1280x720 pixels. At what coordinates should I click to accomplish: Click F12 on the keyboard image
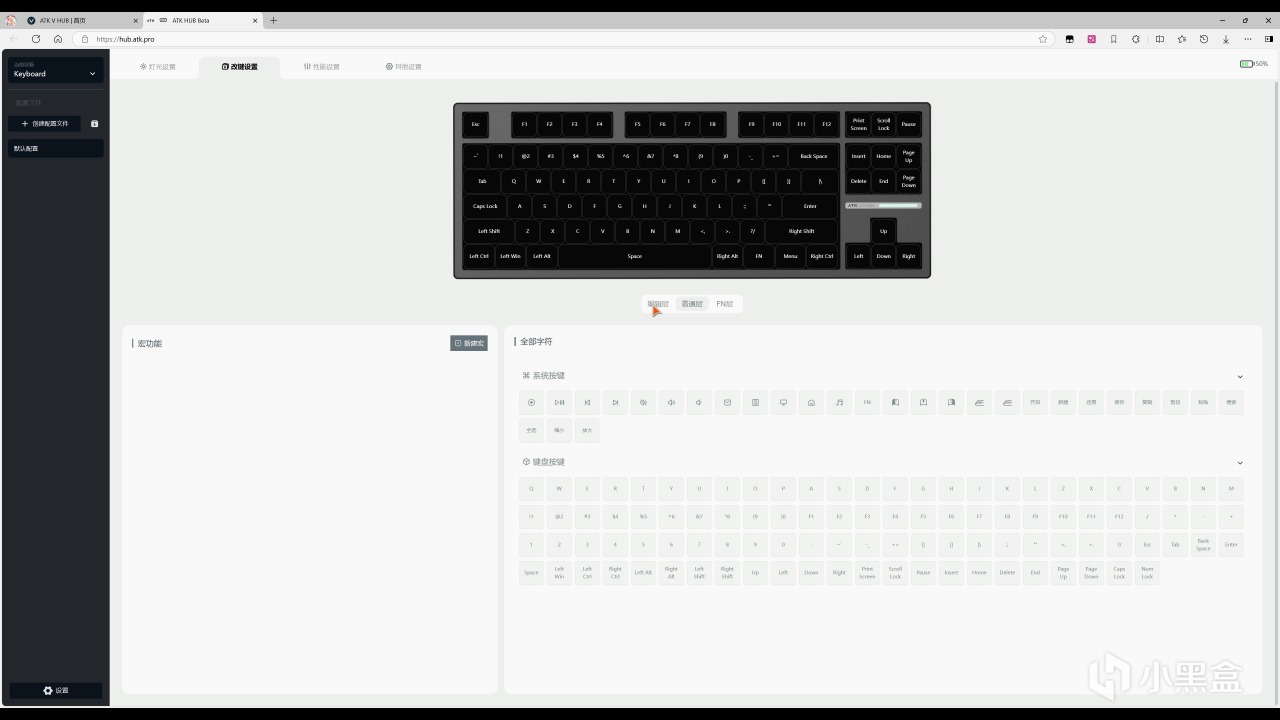coord(826,125)
